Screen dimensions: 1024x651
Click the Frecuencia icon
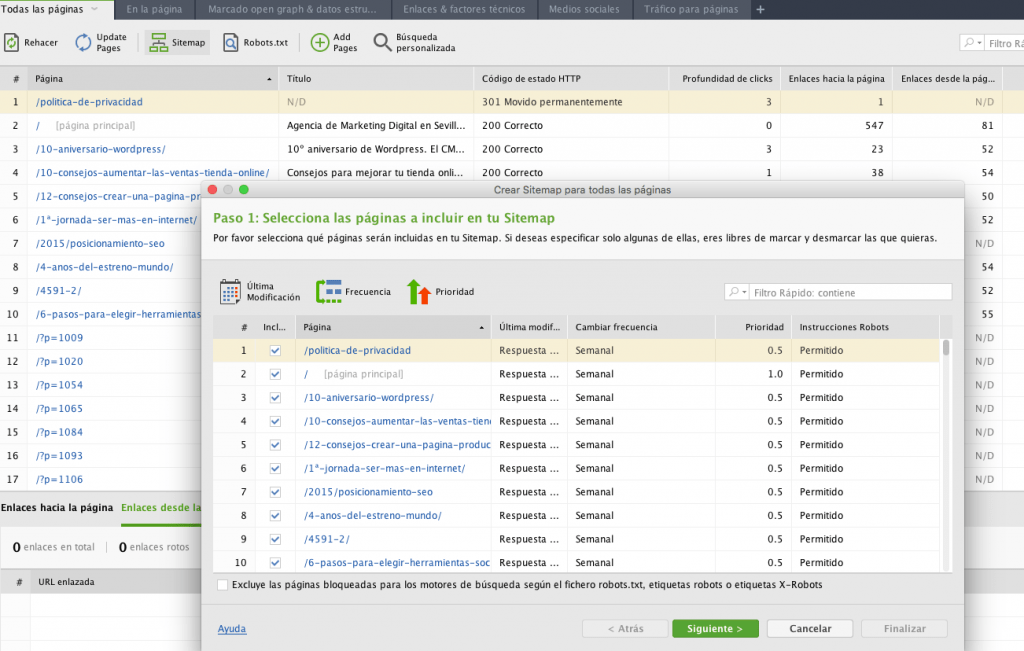click(328, 292)
